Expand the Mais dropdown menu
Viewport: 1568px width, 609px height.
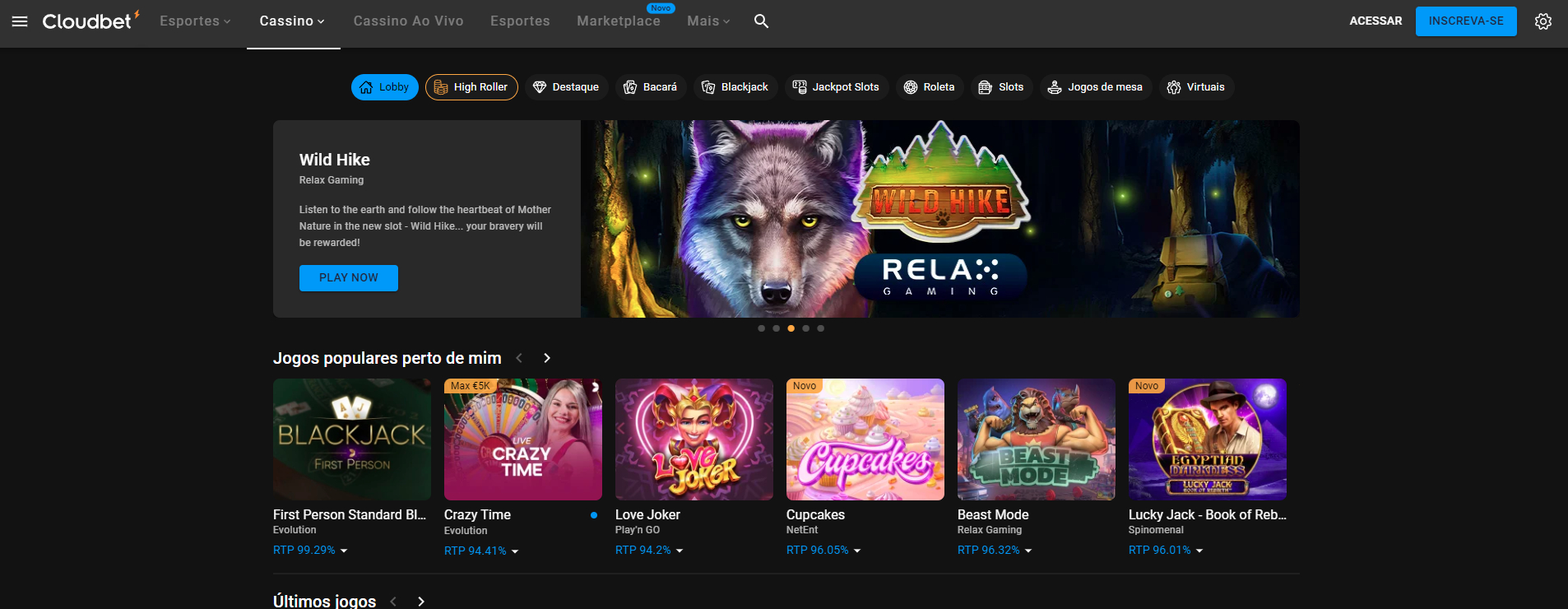coord(708,21)
